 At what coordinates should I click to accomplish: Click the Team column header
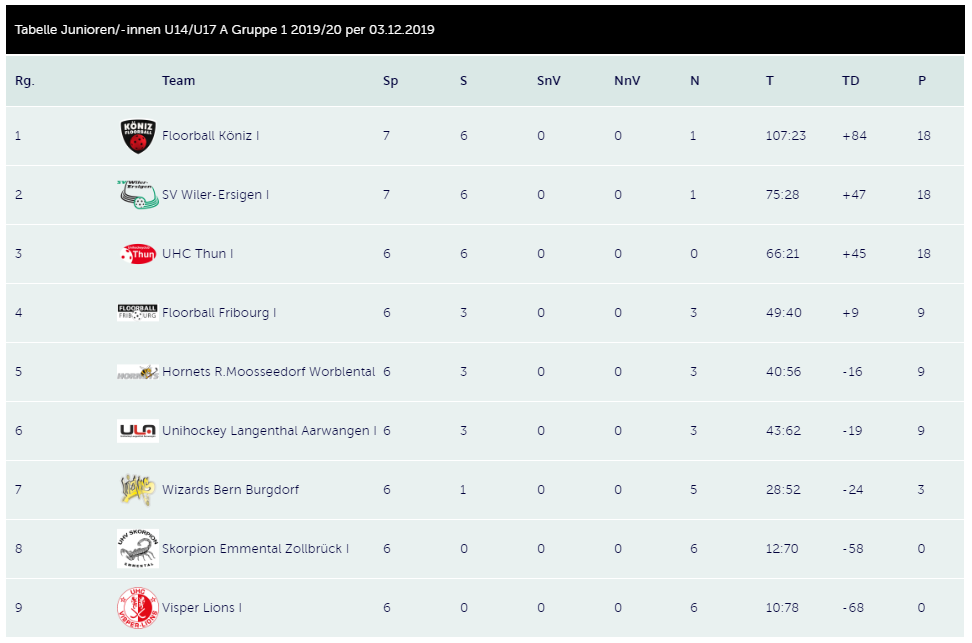tap(179, 81)
